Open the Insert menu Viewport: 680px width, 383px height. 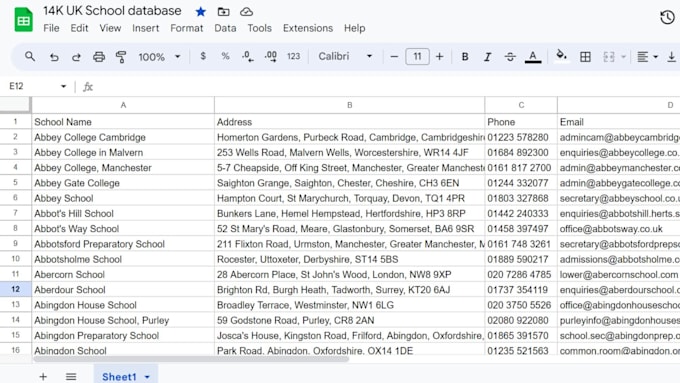[x=146, y=28]
